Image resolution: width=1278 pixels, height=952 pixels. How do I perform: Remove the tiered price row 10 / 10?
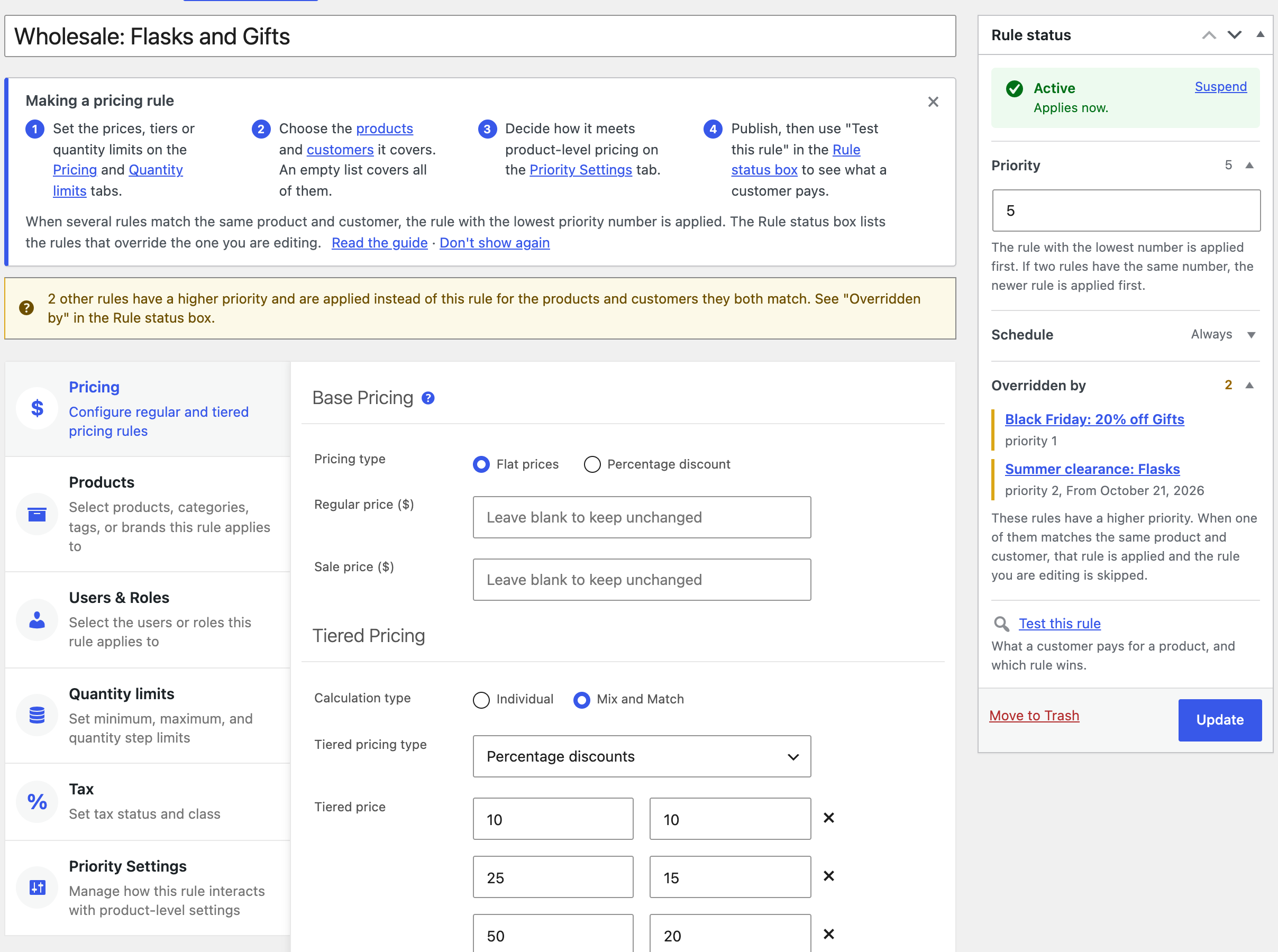point(828,818)
